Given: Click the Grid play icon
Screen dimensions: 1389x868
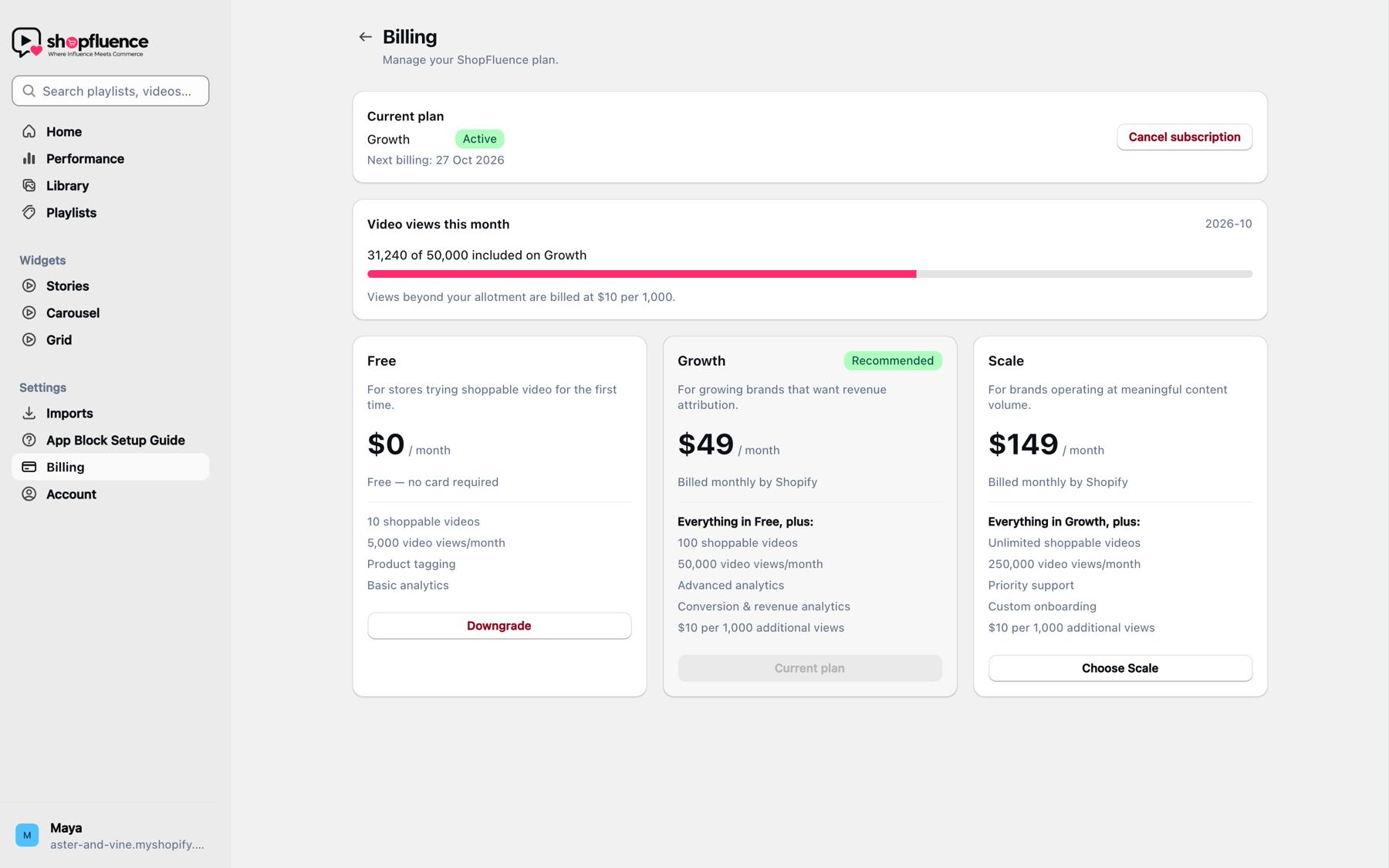Looking at the screenshot, I should [29, 339].
